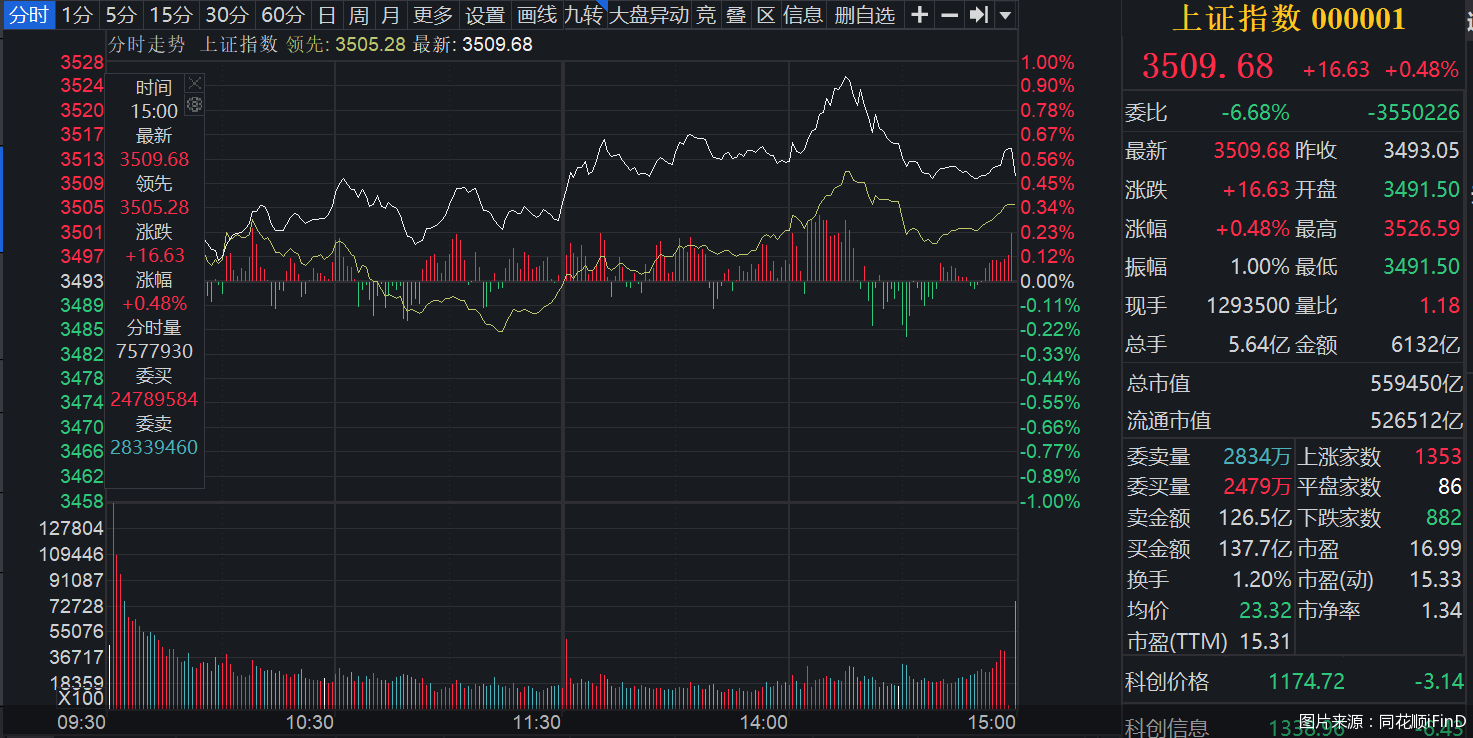Open the 设置 settings button

point(485,15)
